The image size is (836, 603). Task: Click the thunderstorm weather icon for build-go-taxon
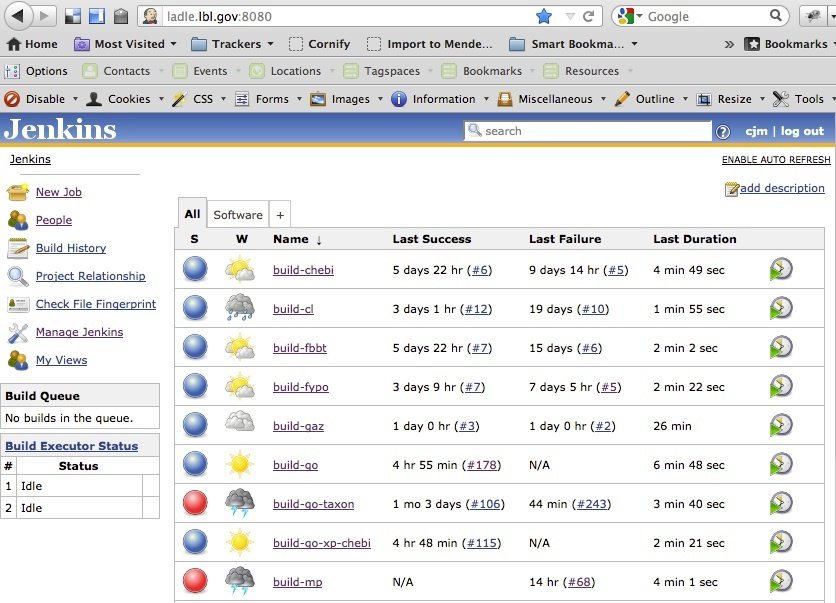click(x=240, y=503)
